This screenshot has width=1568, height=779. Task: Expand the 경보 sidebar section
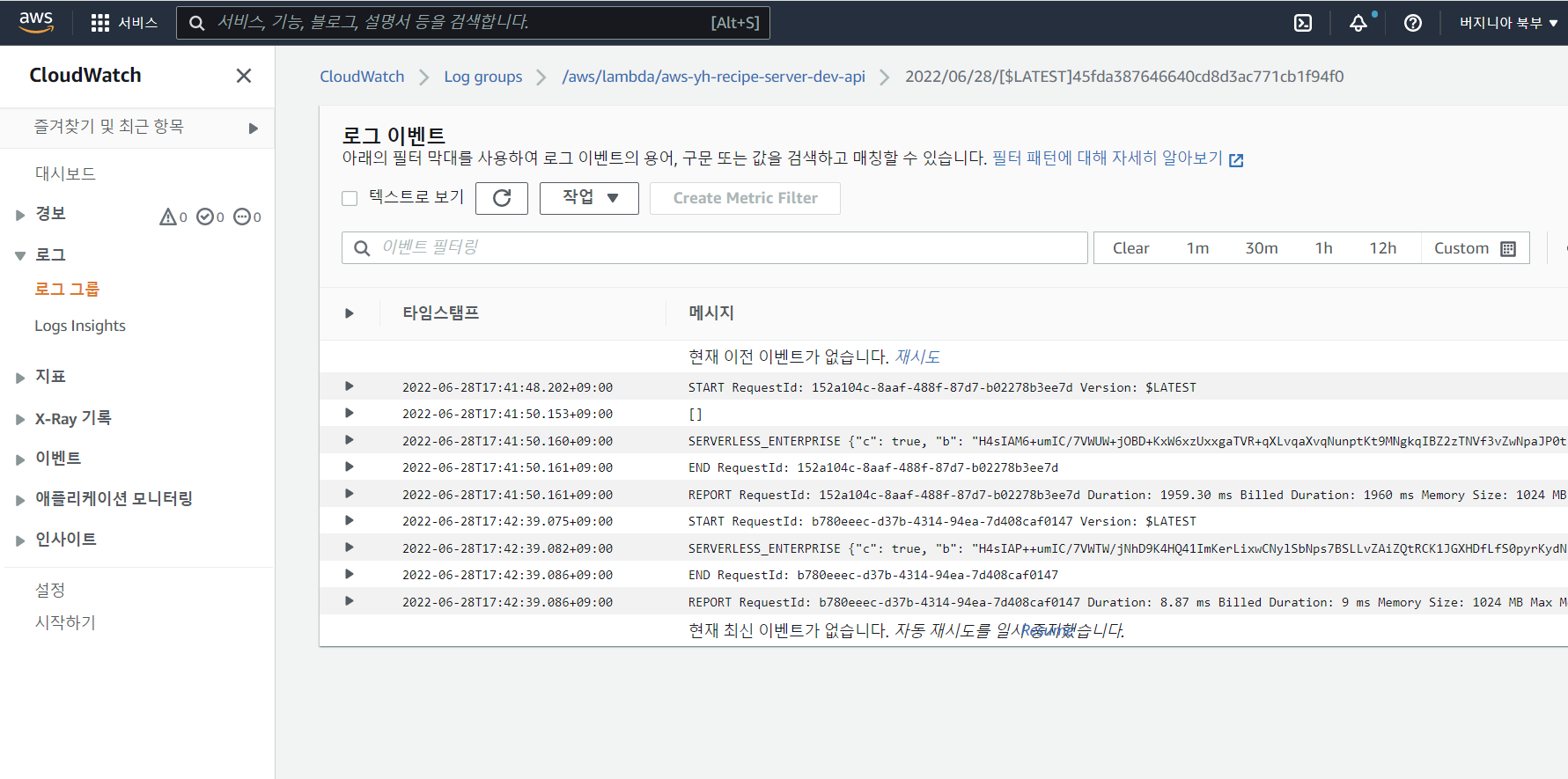click(x=20, y=215)
